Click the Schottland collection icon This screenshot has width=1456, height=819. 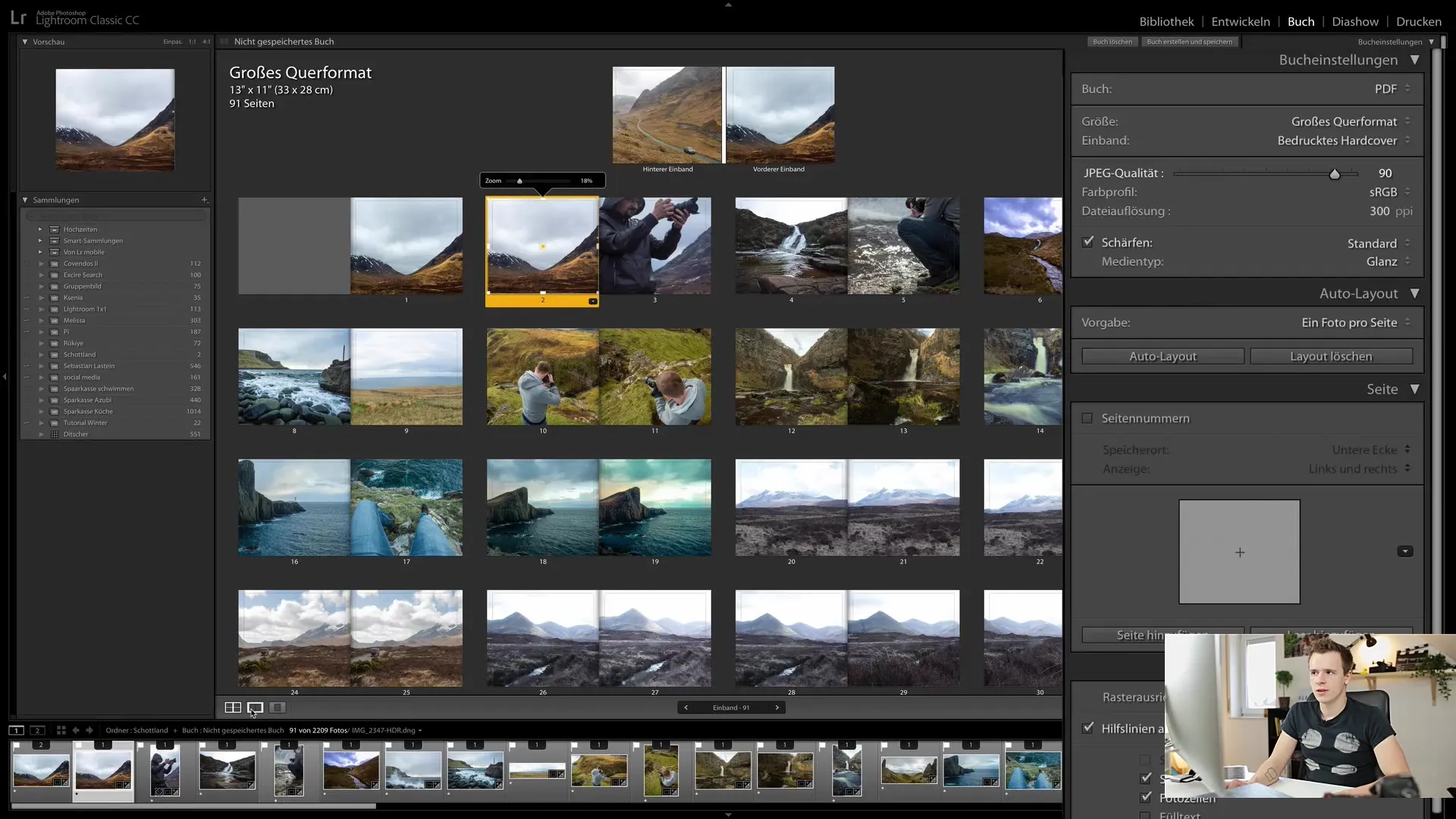(55, 355)
